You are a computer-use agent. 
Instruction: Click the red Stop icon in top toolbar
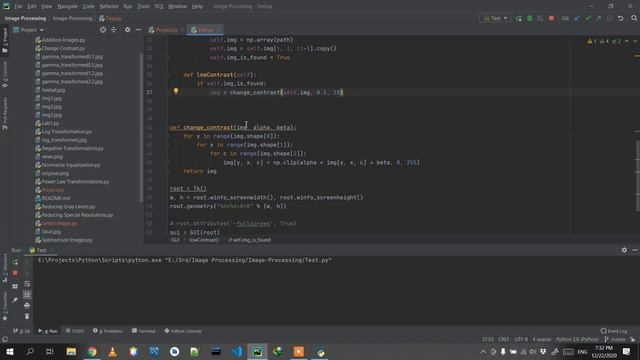[x=551, y=18]
